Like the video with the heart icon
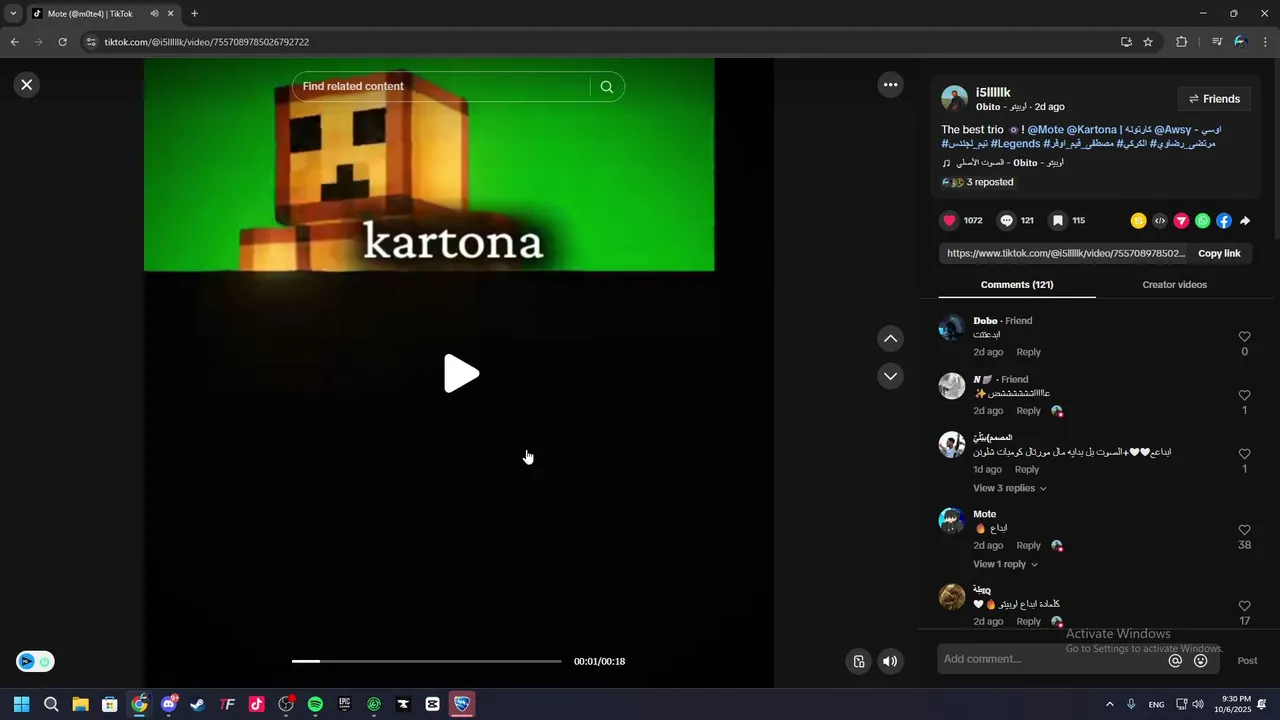 [949, 221]
